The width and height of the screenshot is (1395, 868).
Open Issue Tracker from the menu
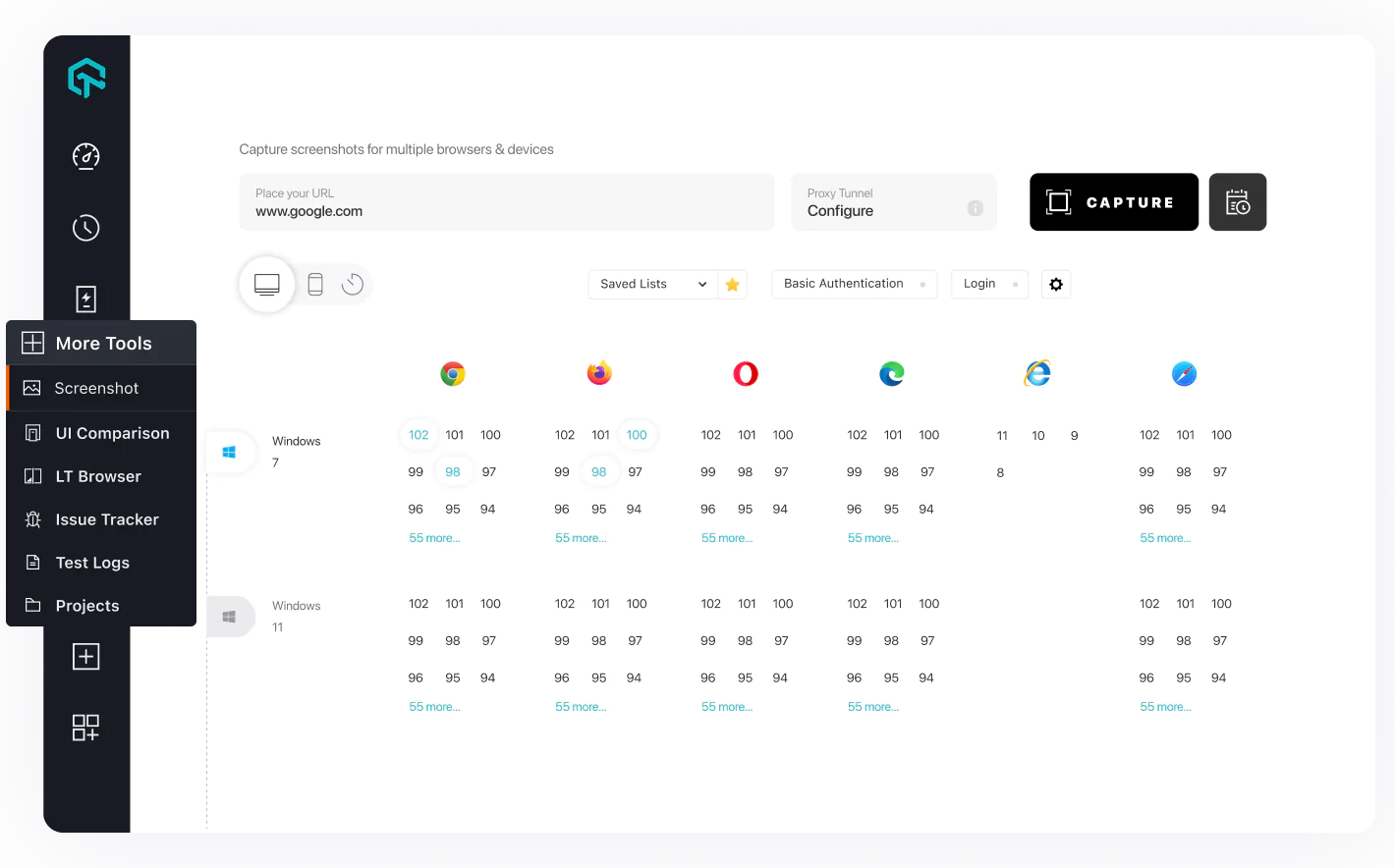click(x=101, y=519)
